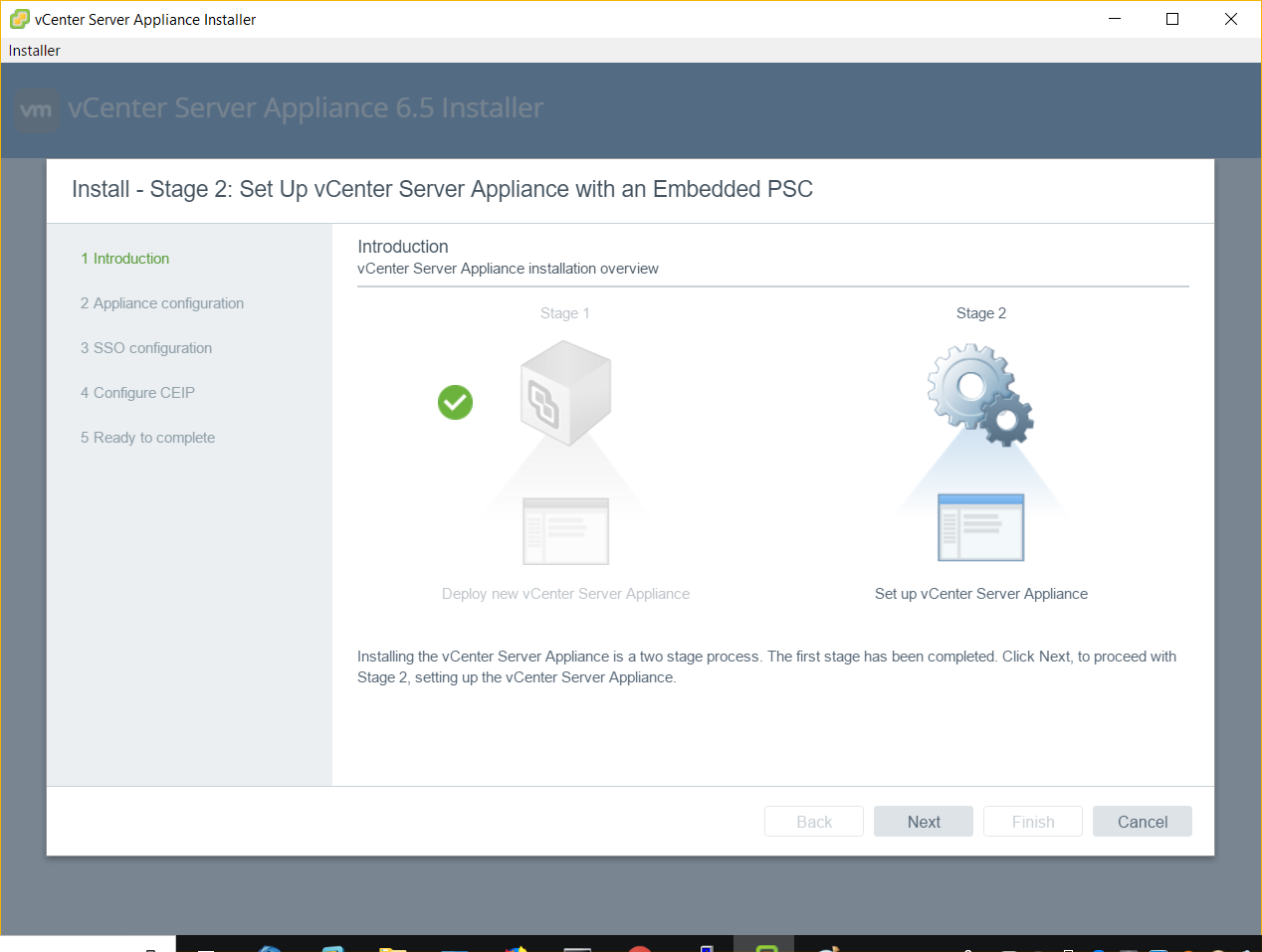
Task: Select the Introduction wizard step
Action: (125, 259)
